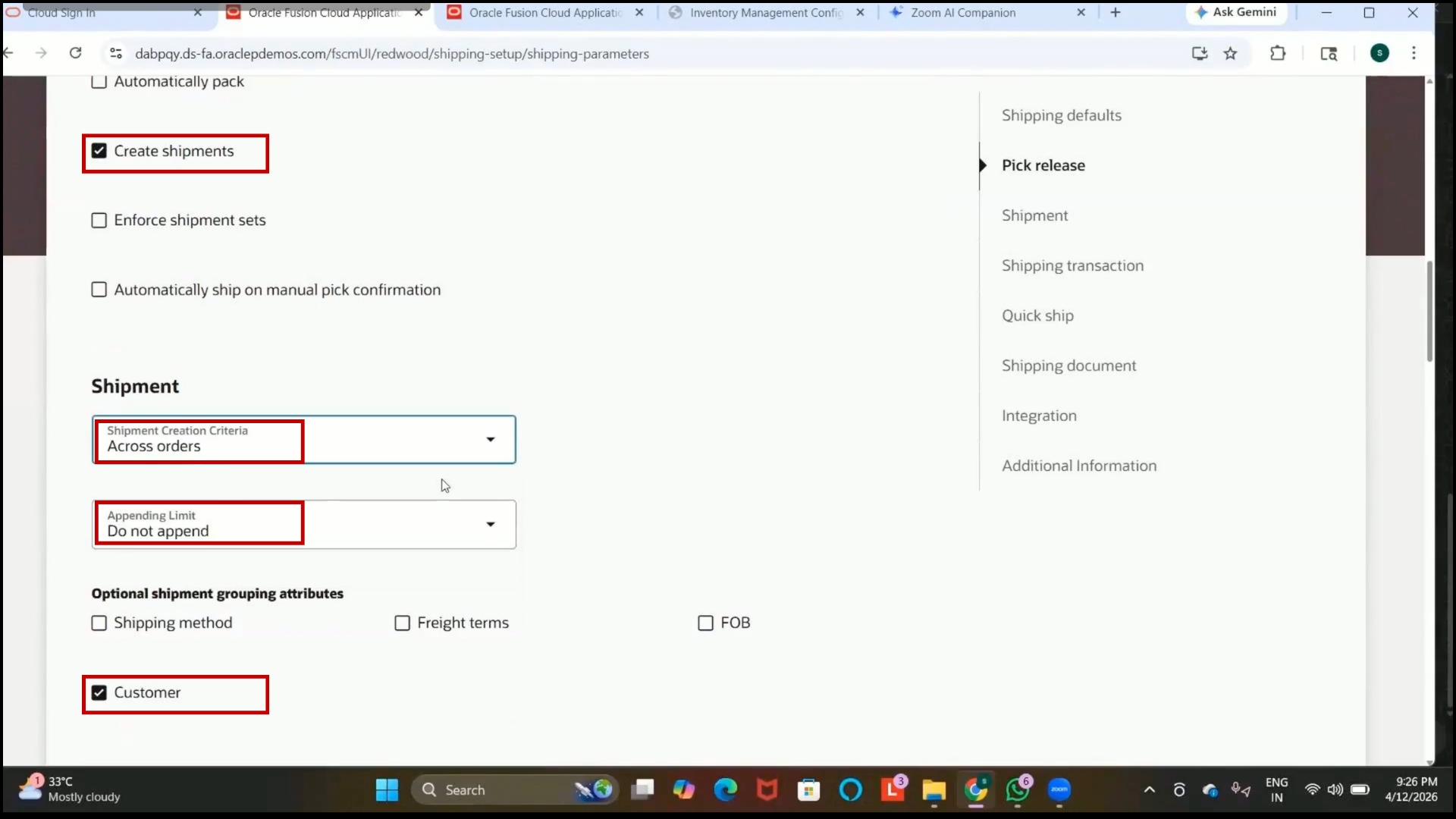This screenshot has height=819, width=1456.
Task: Launch Copilot from the taskbar
Action: (684, 790)
